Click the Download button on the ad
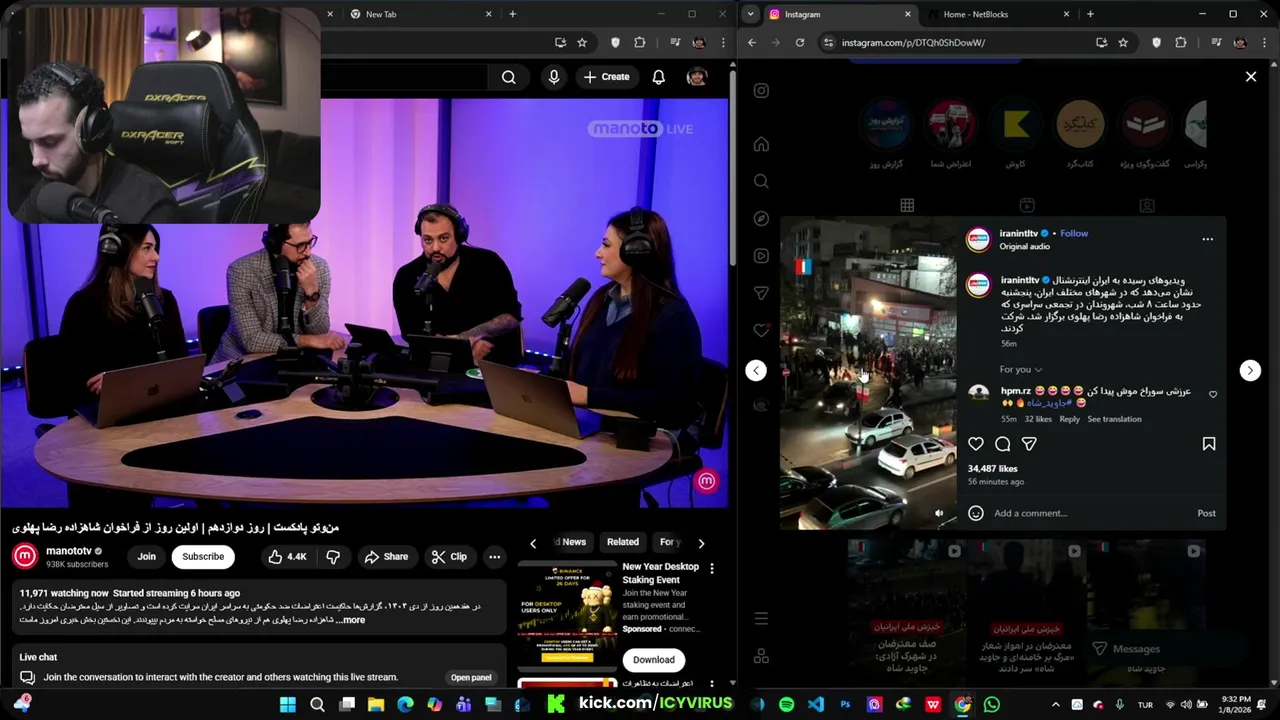The height and width of the screenshot is (720, 1280). coord(653,659)
